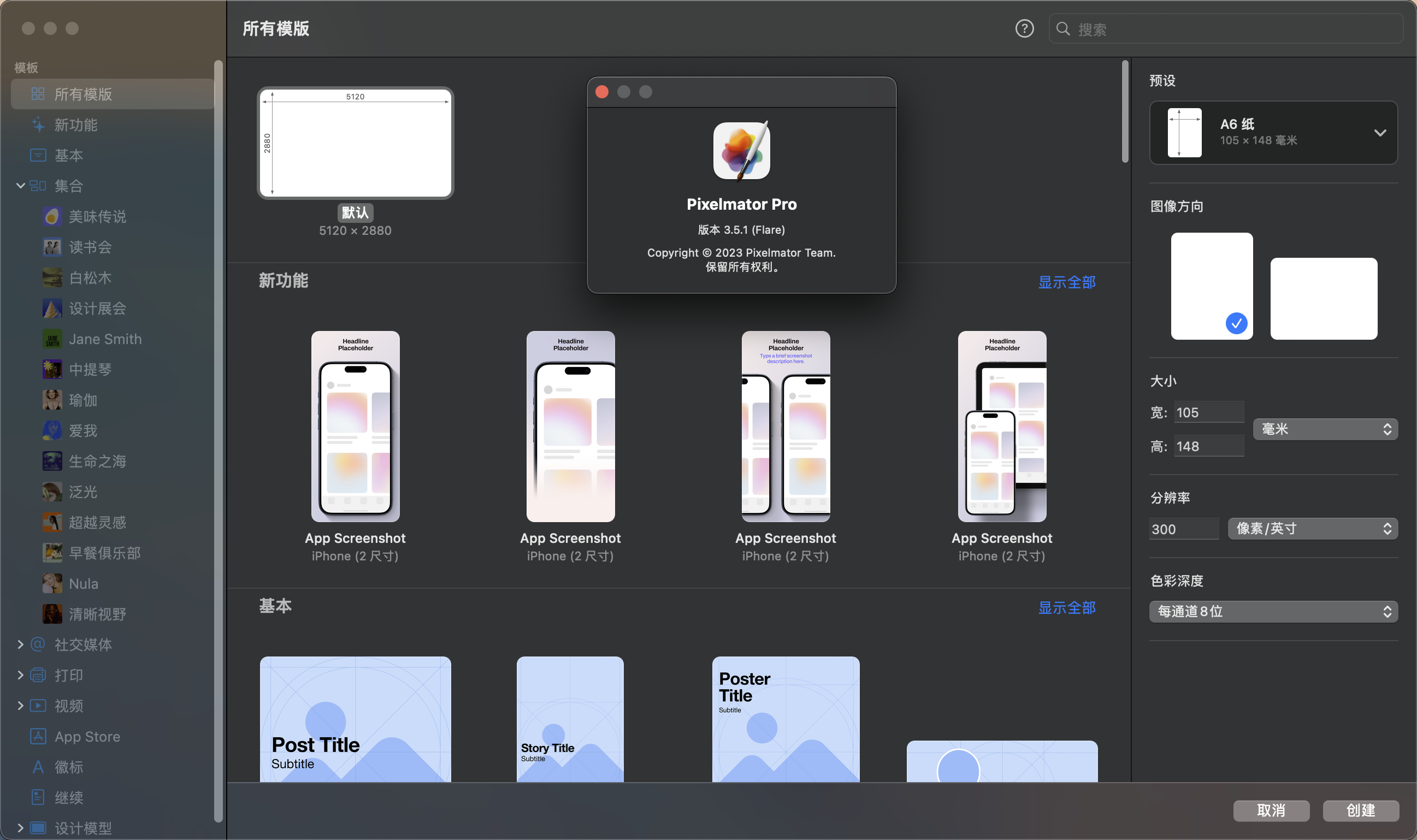This screenshot has width=1417, height=840.
Task: Select portrait image orientation
Action: click(x=1212, y=286)
